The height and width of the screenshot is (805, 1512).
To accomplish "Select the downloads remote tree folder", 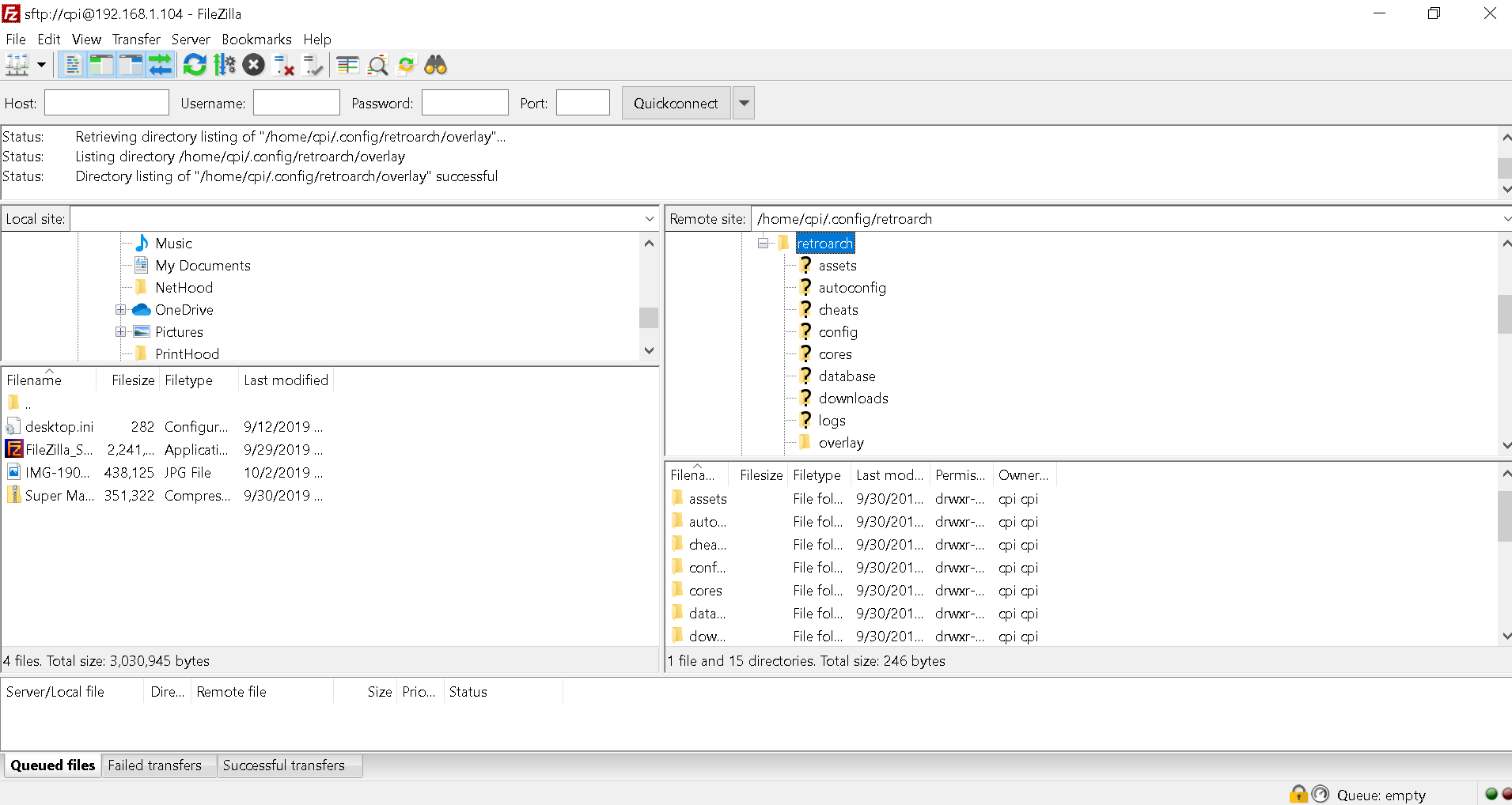I will pyautogui.click(x=853, y=399).
